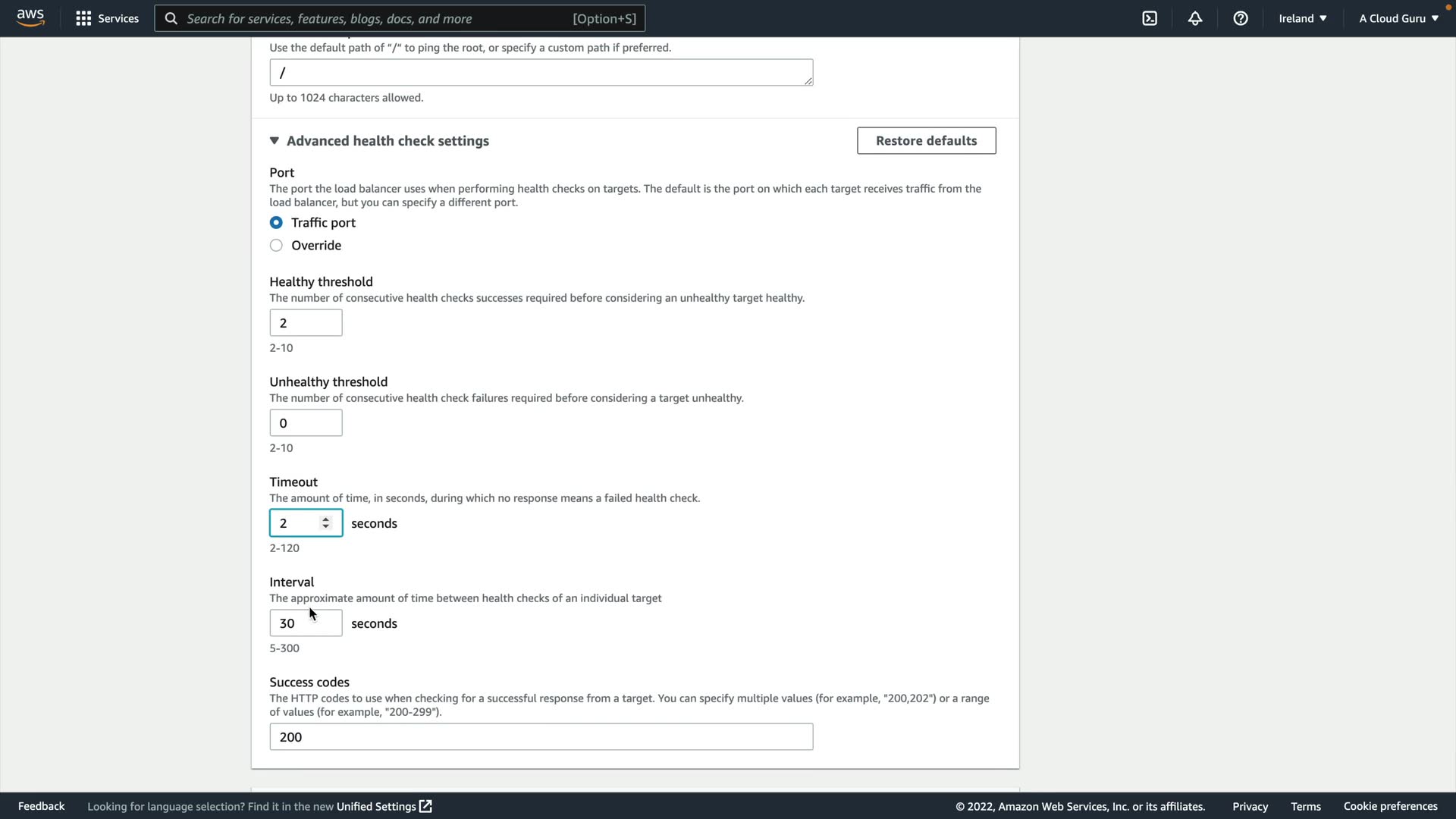Click the search magnifier icon
This screenshot has height=819, width=1456.
pyautogui.click(x=171, y=18)
